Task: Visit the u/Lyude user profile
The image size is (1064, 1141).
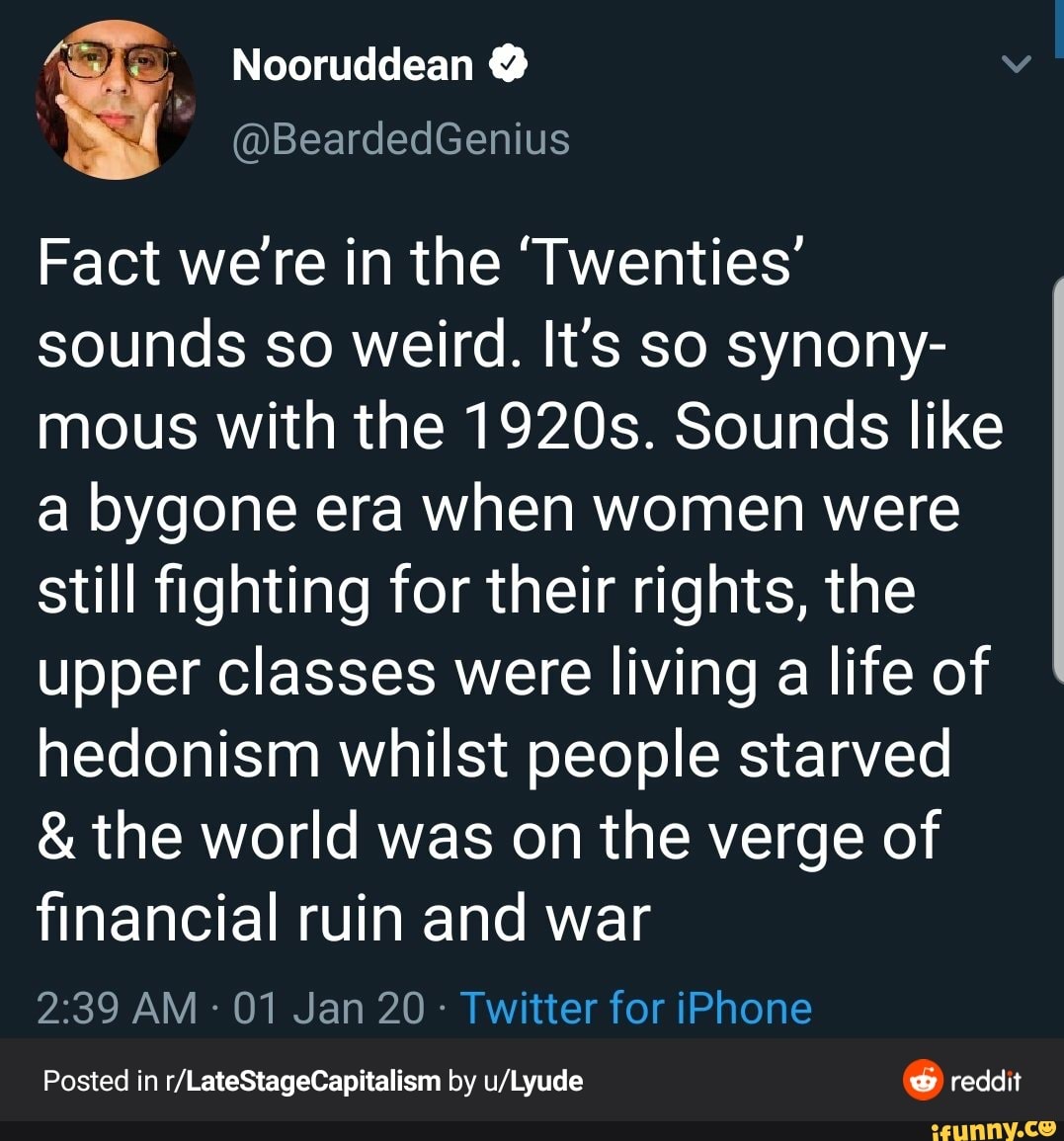Action: (533, 1081)
